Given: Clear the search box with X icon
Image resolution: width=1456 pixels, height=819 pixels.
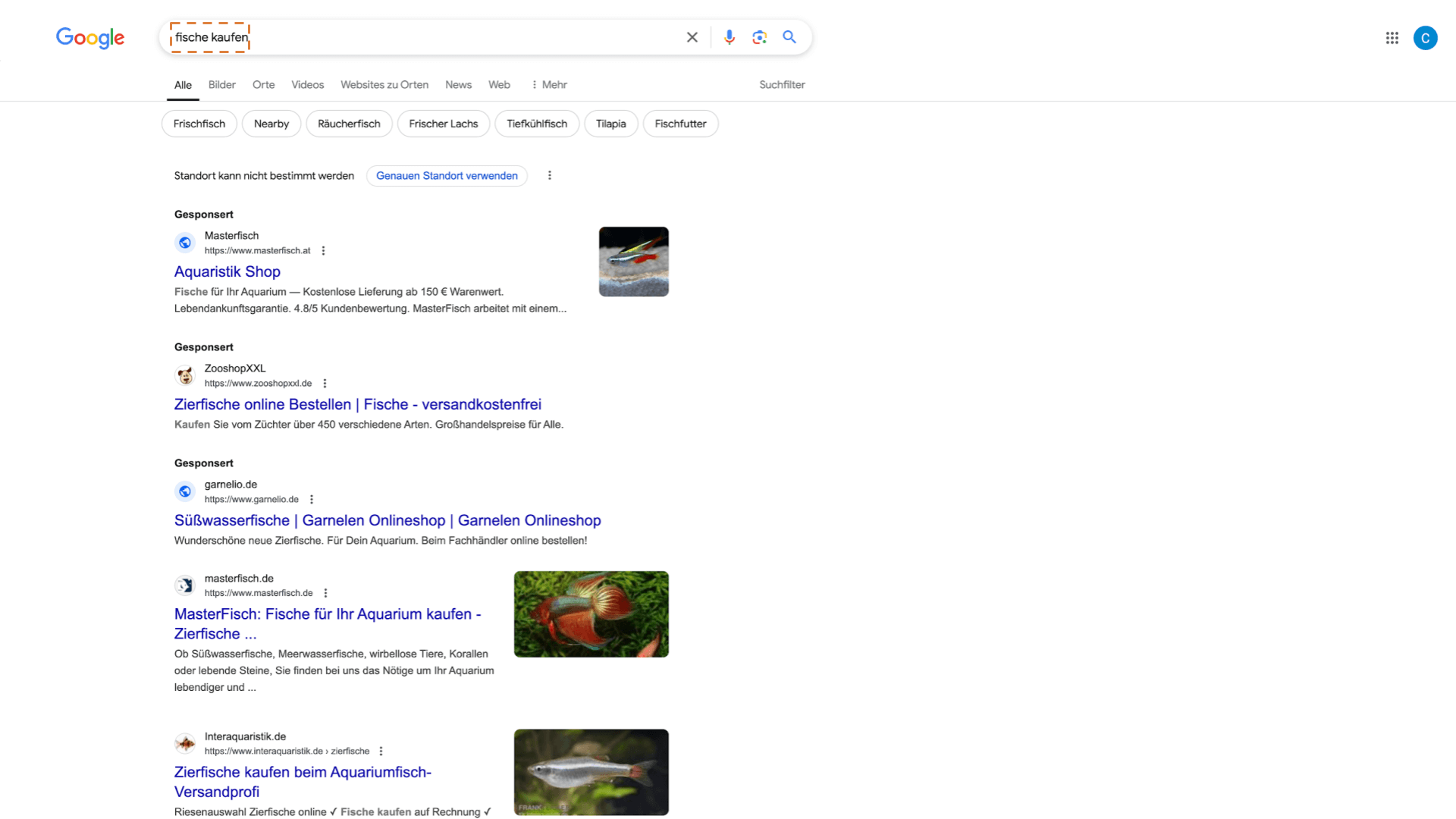Looking at the screenshot, I should (x=692, y=37).
